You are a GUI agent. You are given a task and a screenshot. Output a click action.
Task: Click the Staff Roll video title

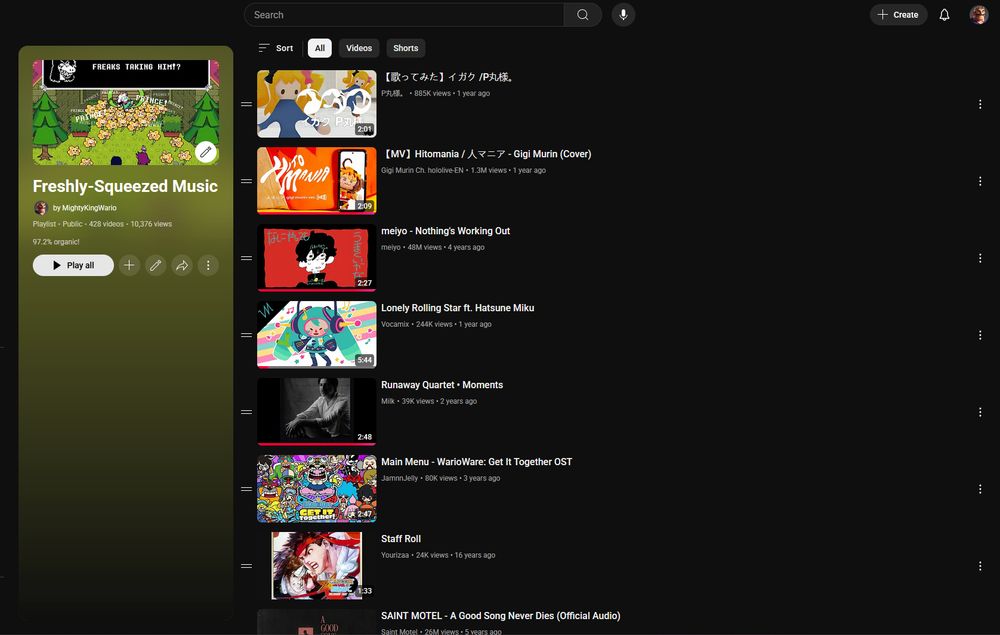click(x=401, y=539)
